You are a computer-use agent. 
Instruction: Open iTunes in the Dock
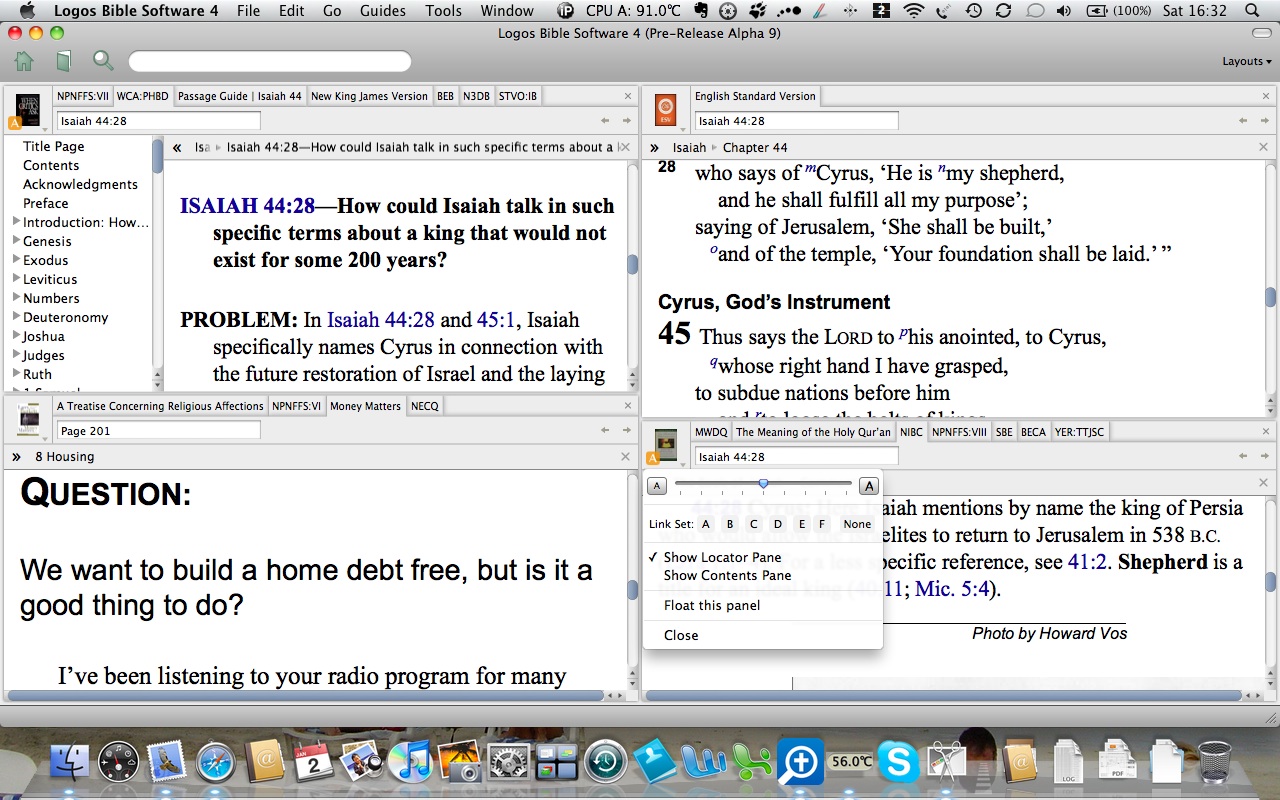409,763
